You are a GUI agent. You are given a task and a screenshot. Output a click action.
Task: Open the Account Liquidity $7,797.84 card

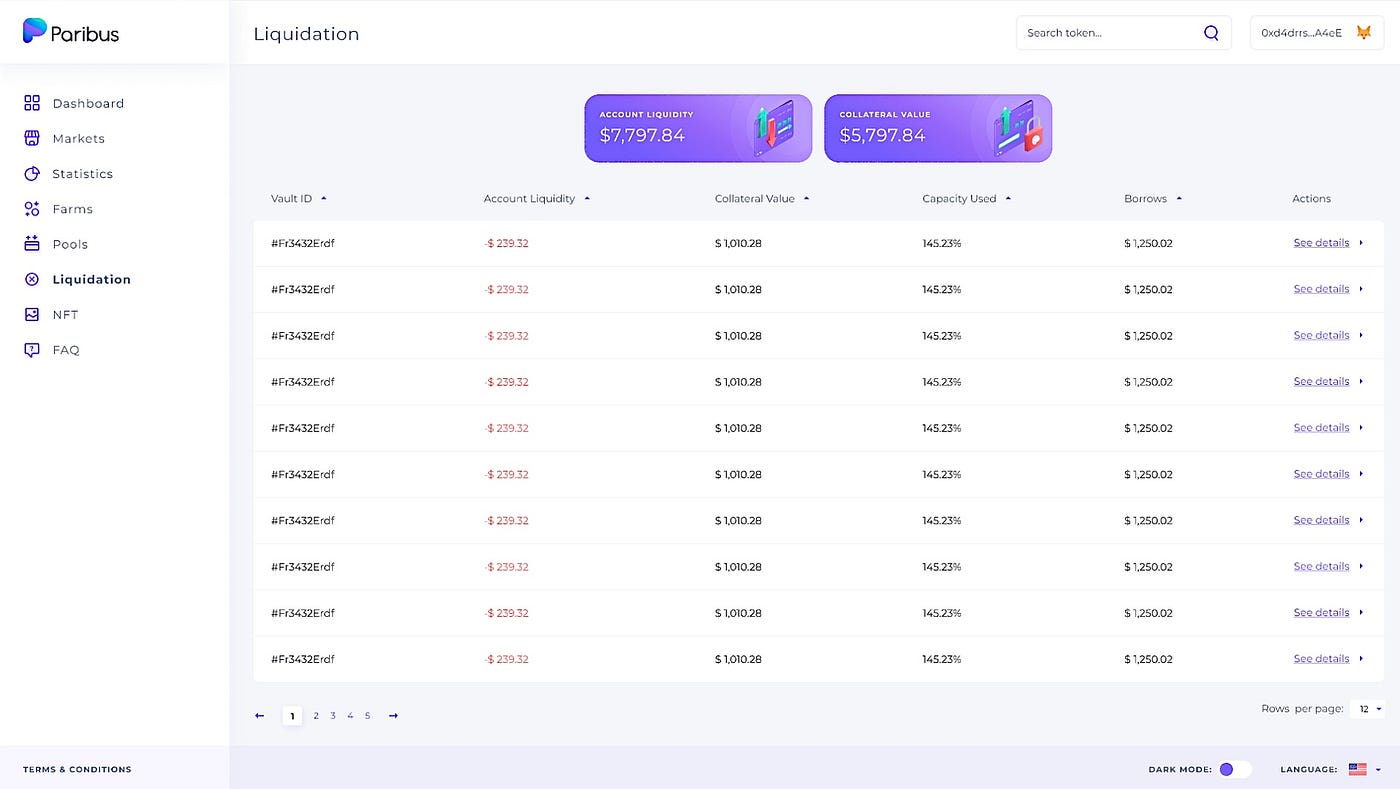coord(698,128)
